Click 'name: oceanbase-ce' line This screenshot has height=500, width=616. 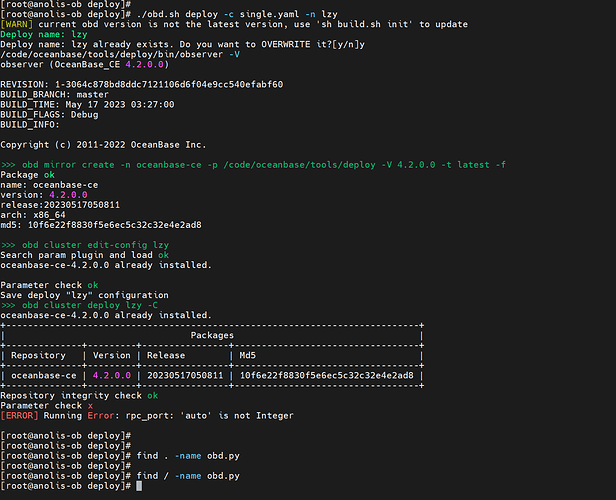(49, 185)
